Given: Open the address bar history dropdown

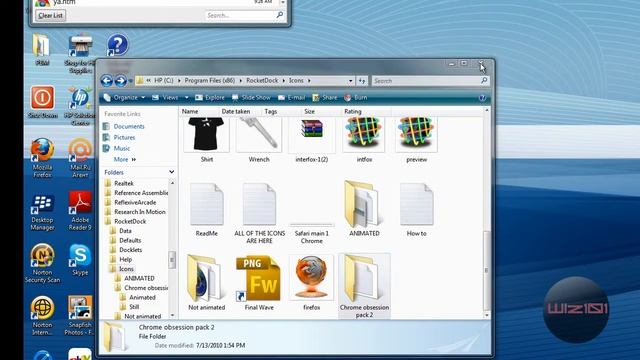Looking at the screenshot, I should coord(350,81).
